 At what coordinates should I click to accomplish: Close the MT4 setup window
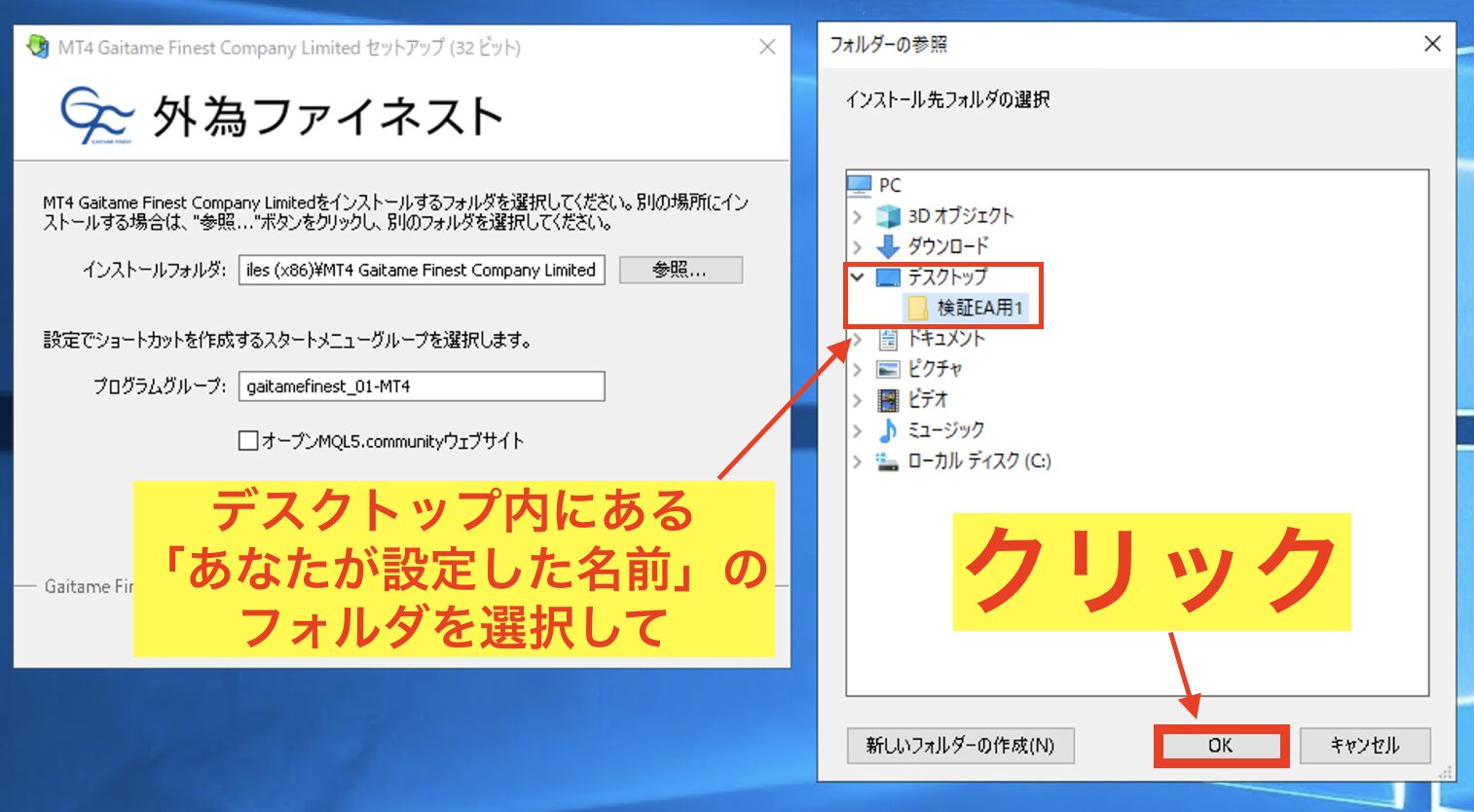coord(767,47)
